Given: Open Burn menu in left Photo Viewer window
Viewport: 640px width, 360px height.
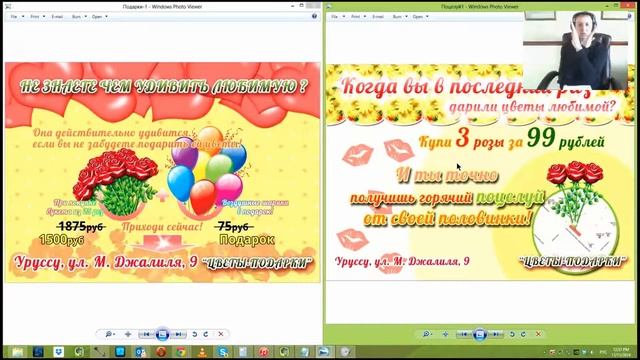Looking at the screenshot, I should [x=79, y=17].
